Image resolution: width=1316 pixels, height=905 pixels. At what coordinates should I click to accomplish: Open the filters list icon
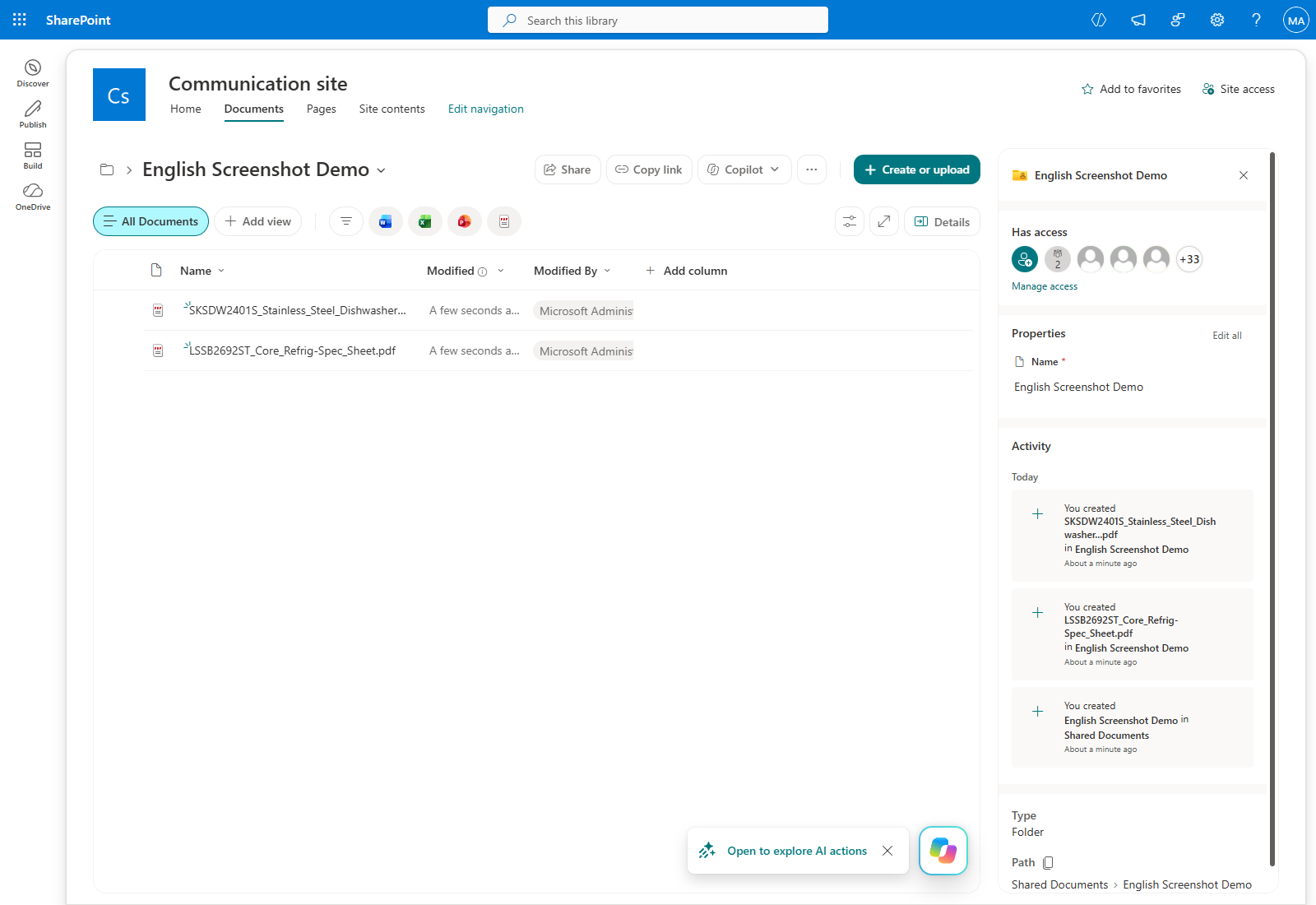click(346, 221)
